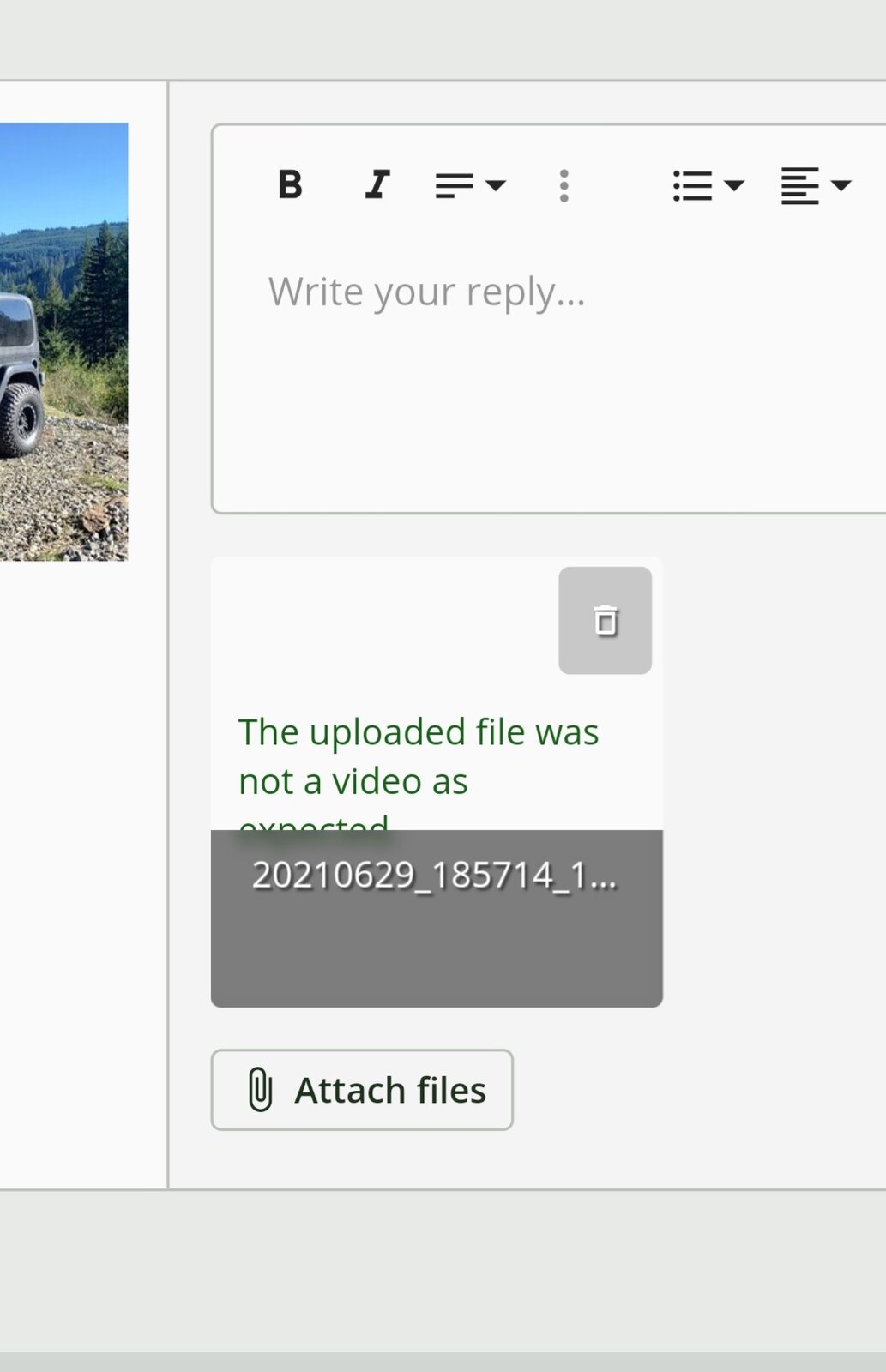Viewport: 886px width, 1372px height.
Task: Click the gray attachment overlay below the filename
Action: pyautogui.click(x=437, y=952)
